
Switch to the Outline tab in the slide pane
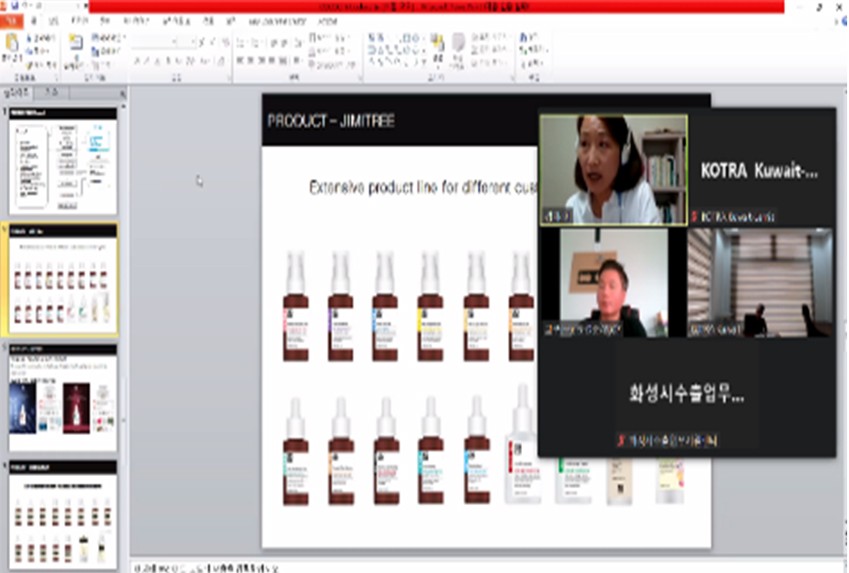[51, 93]
